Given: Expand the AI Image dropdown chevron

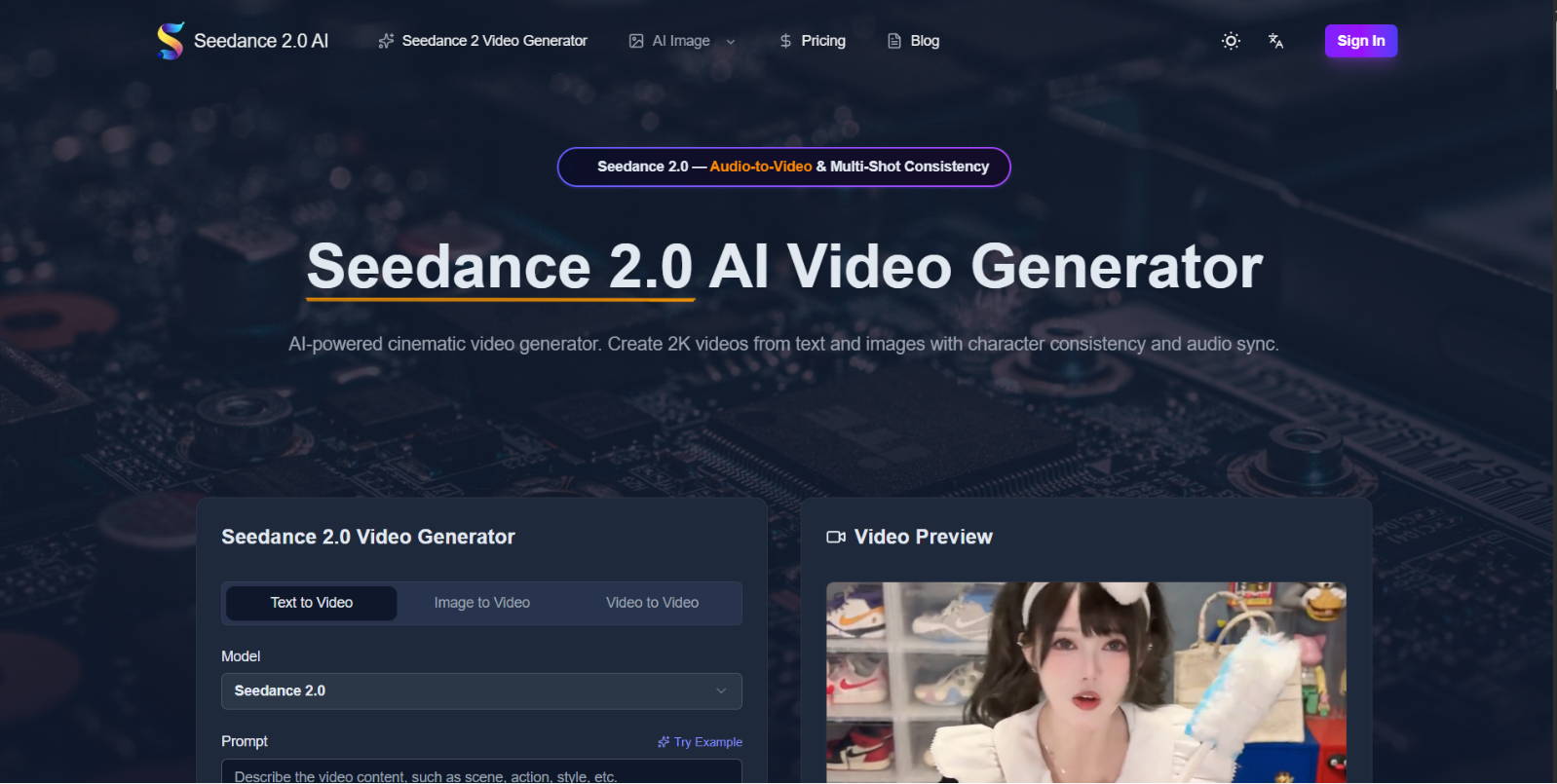Looking at the screenshot, I should pos(731,42).
